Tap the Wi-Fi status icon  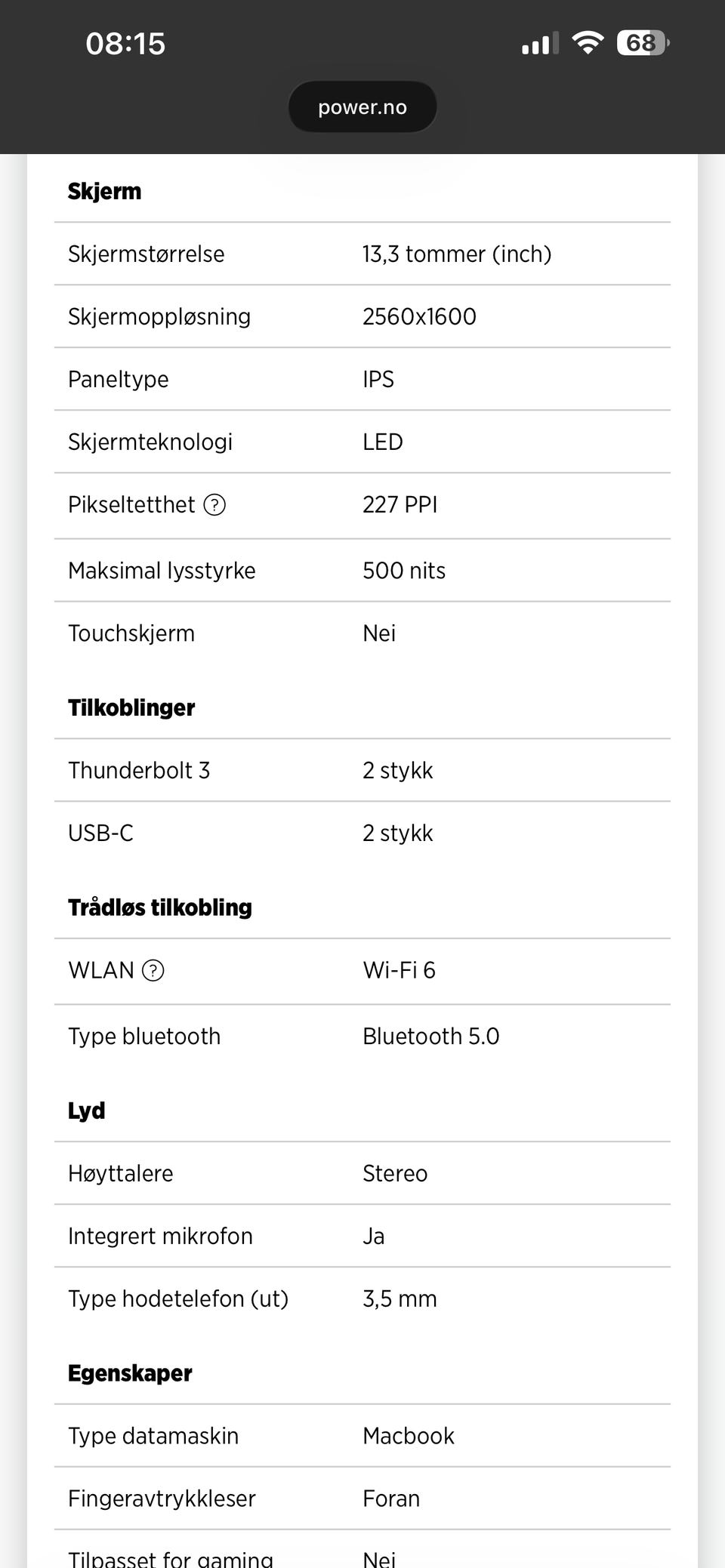pyautogui.click(x=587, y=43)
